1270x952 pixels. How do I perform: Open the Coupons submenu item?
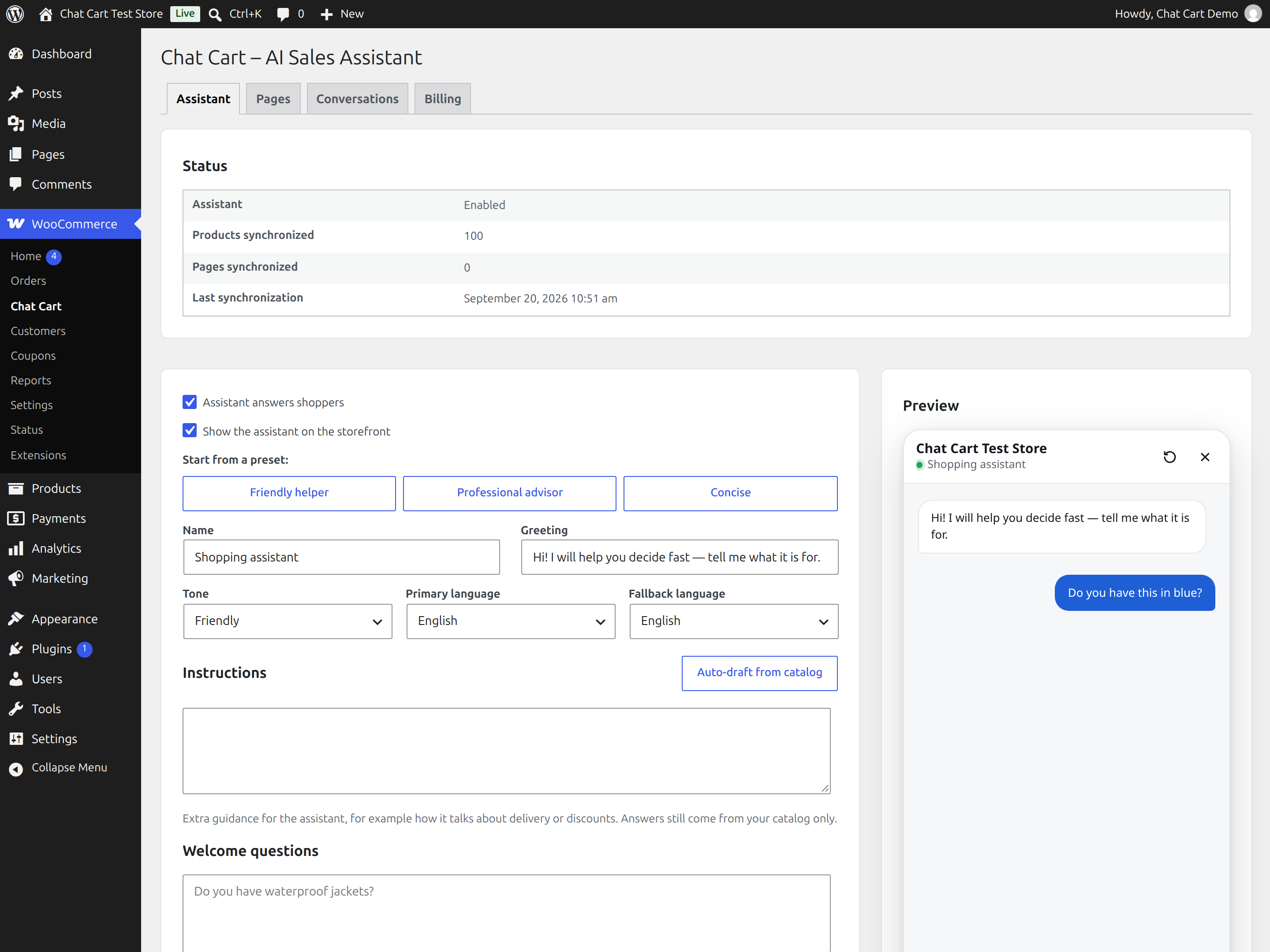coord(33,356)
